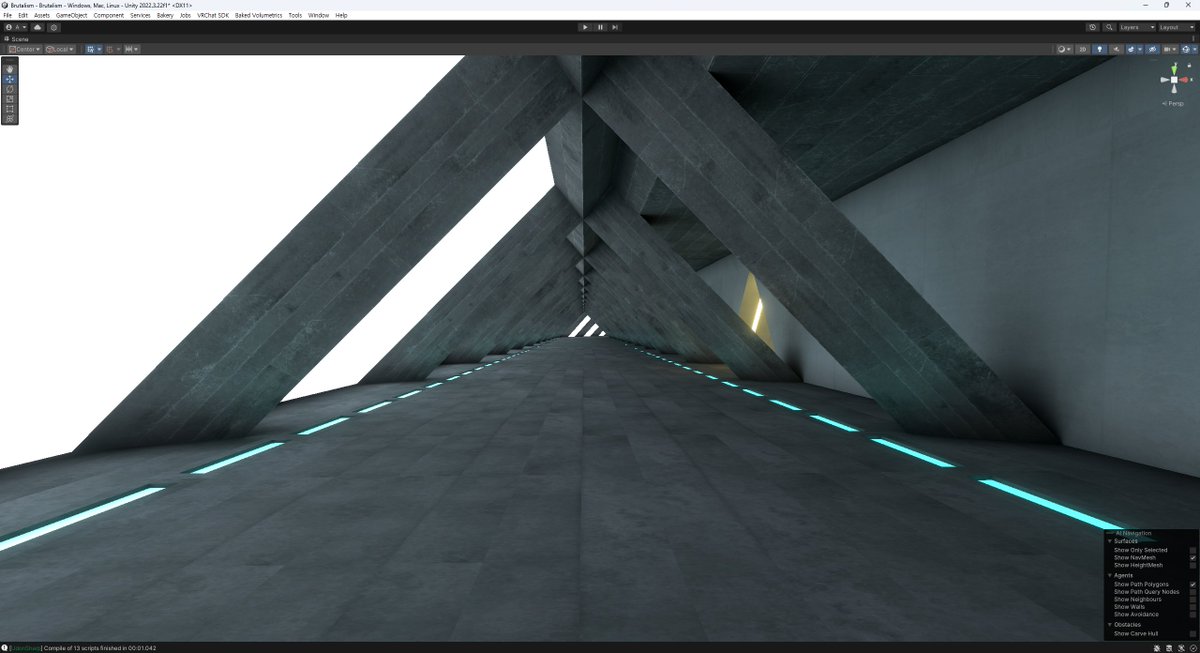Select the Hand view tool
Image resolution: width=1200 pixels, height=653 pixels.
click(x=10, y=69)
